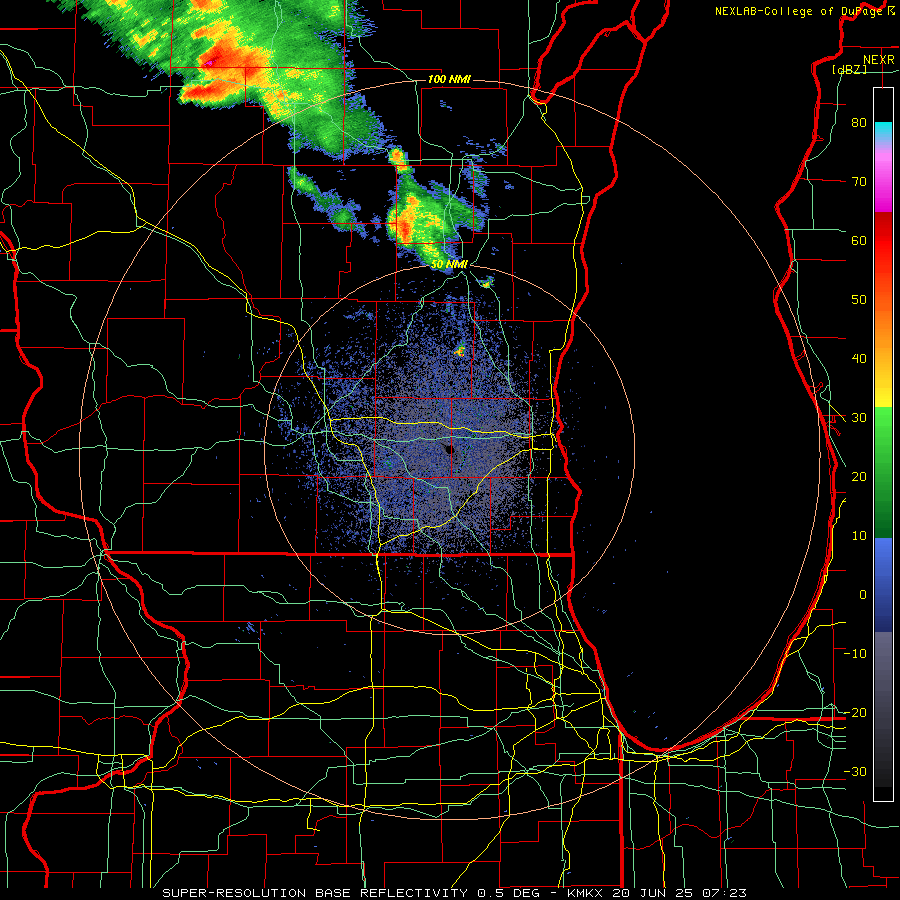This screenshot has height=900, width=900.
Task: Click the cyan segment of the color bar
Action: coord(883,131)
